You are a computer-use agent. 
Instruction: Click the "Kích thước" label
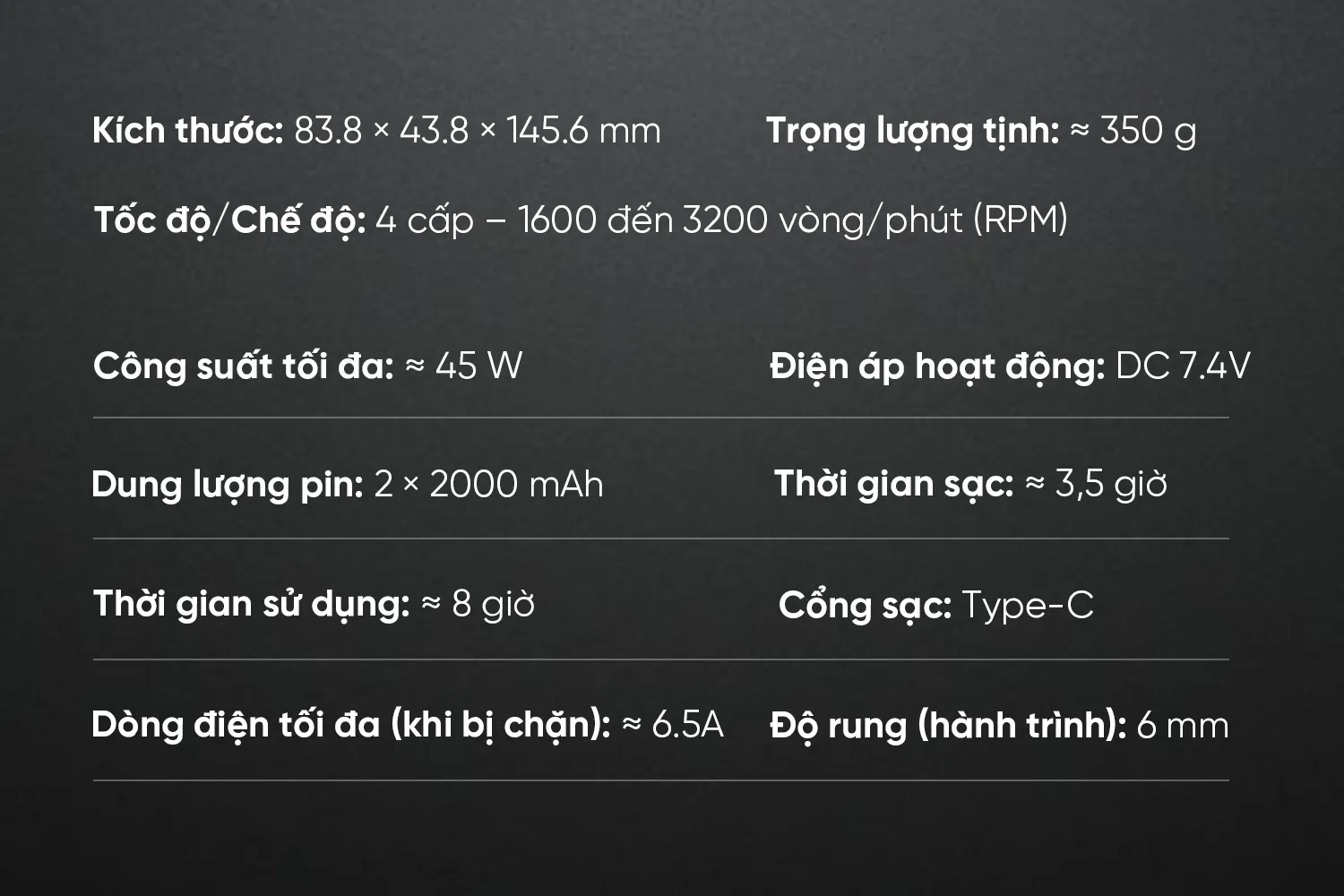point(187,131)
